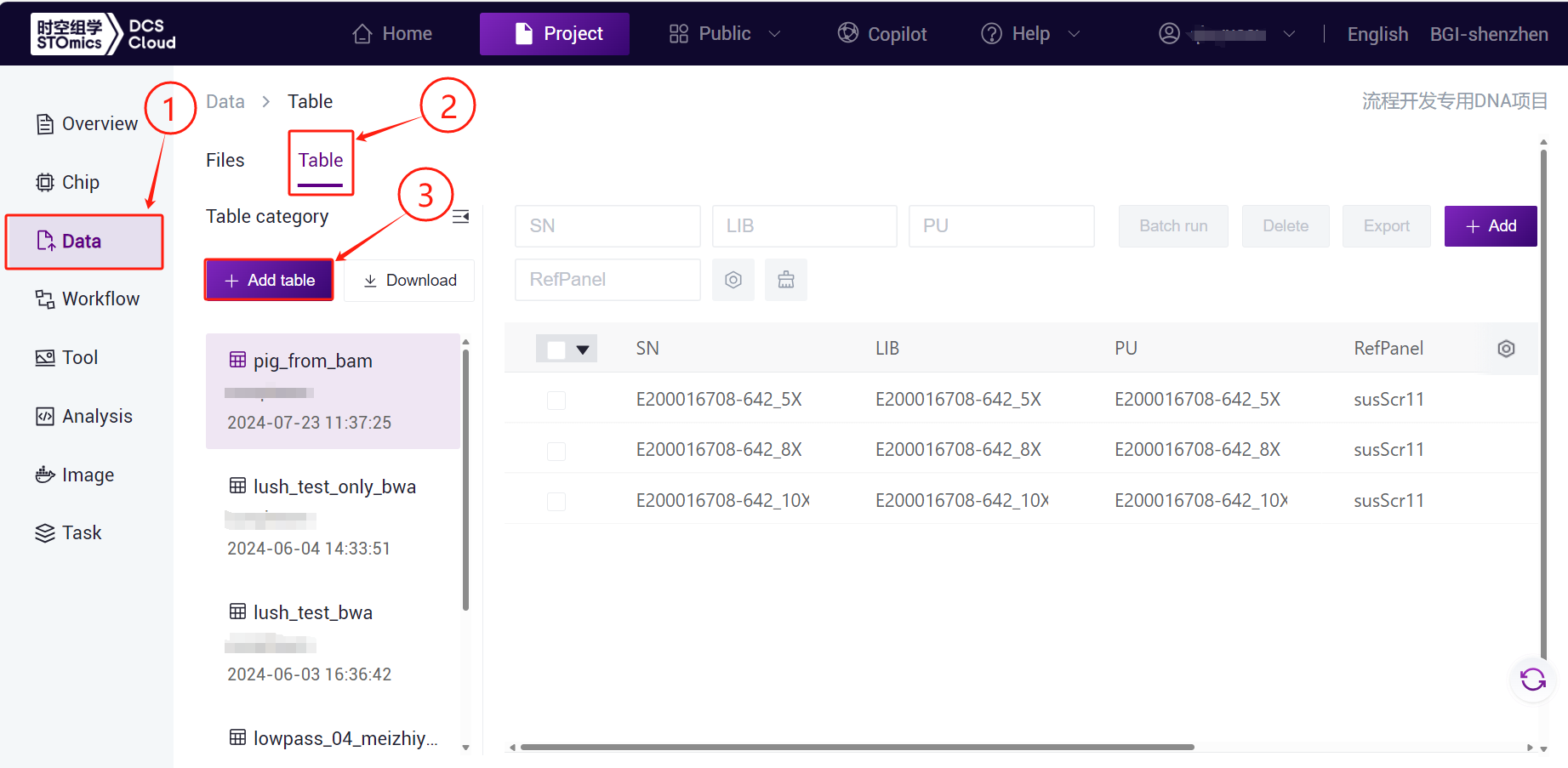Click the PU filter input field
1568x768 pixels.
point(1001,226)
